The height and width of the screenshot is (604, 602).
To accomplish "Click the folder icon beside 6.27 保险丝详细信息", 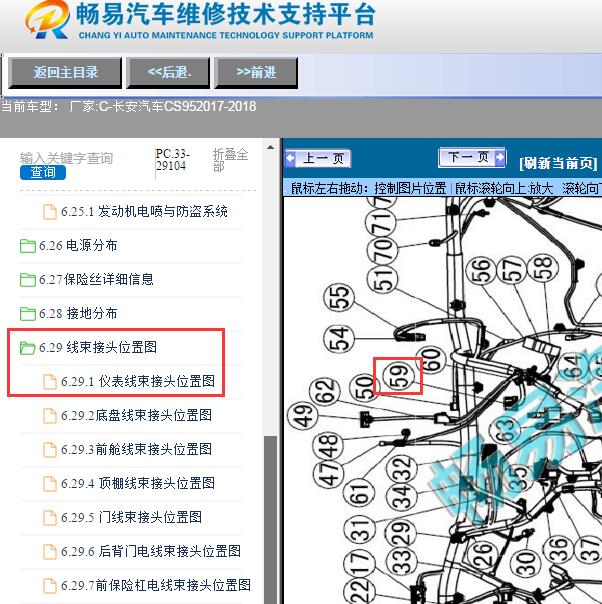I will (27, 280).
